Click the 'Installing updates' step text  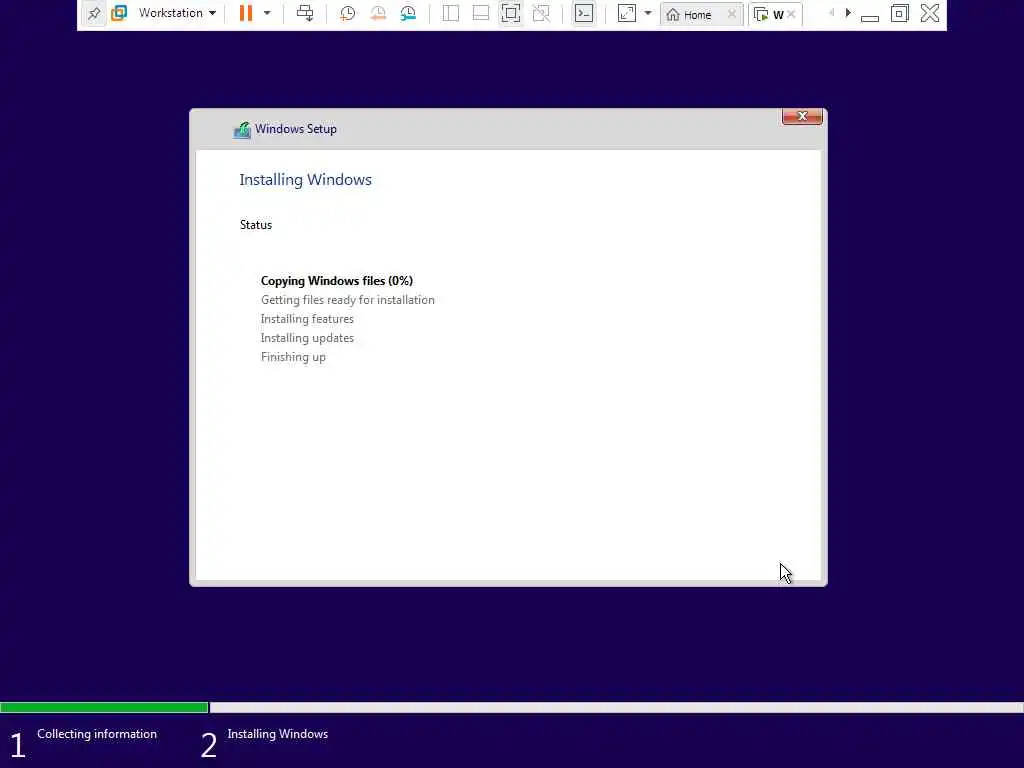coord(307,338)
